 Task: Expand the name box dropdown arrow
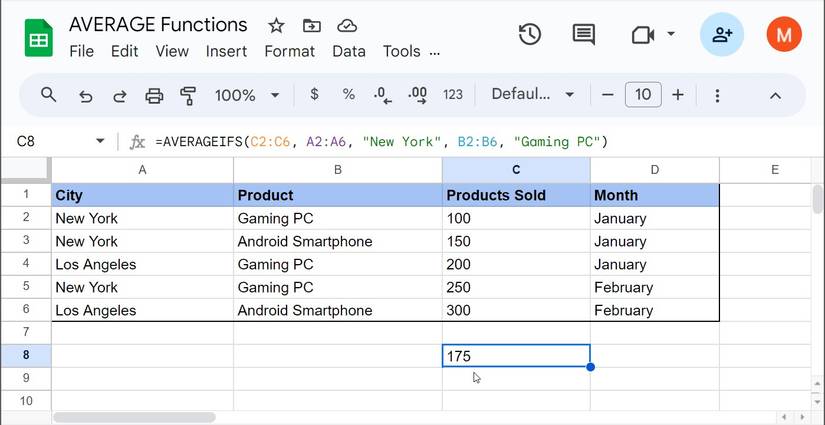pos(100,142)
